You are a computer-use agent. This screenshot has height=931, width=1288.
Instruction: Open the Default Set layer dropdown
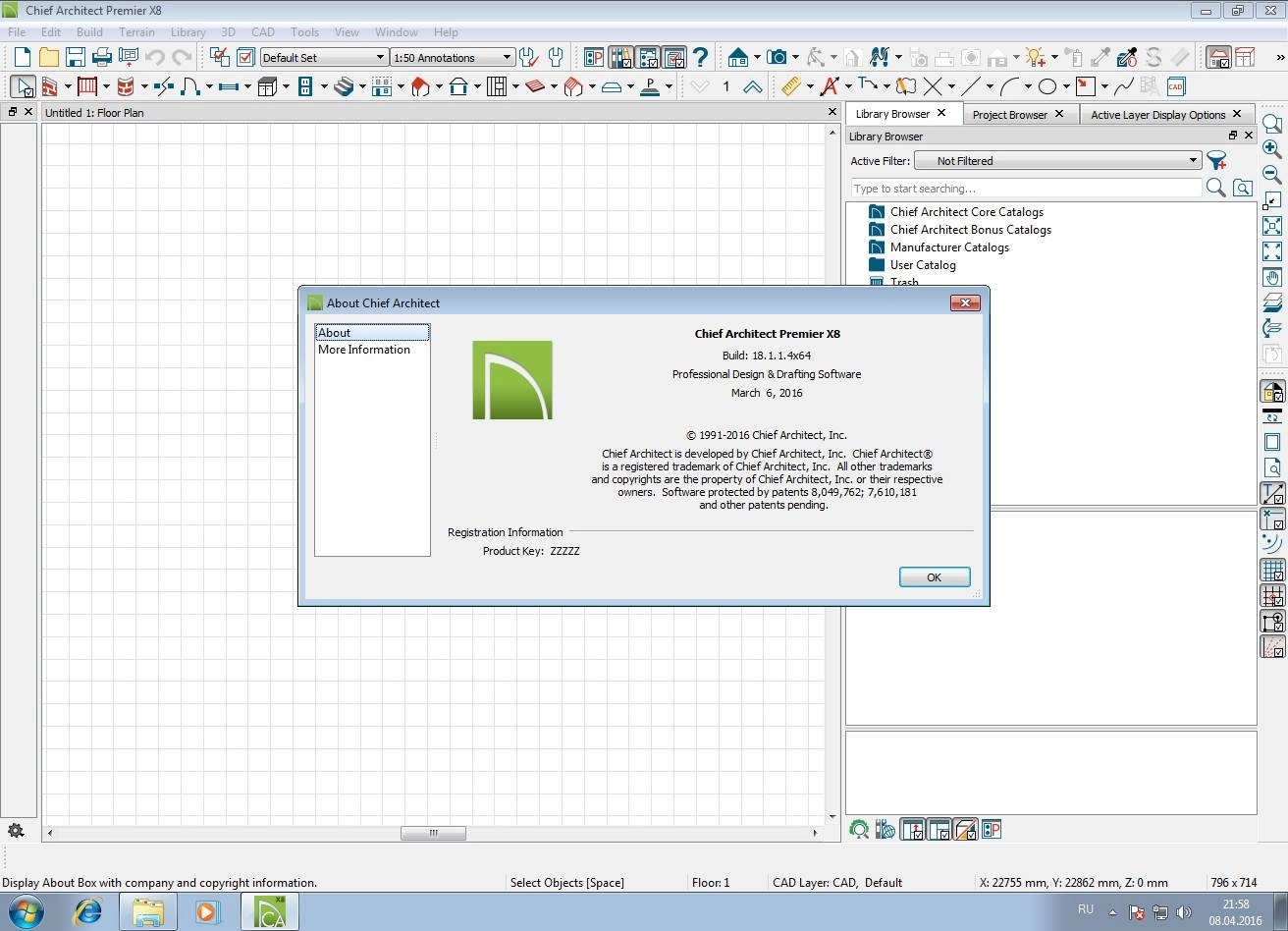click(324, 57)
